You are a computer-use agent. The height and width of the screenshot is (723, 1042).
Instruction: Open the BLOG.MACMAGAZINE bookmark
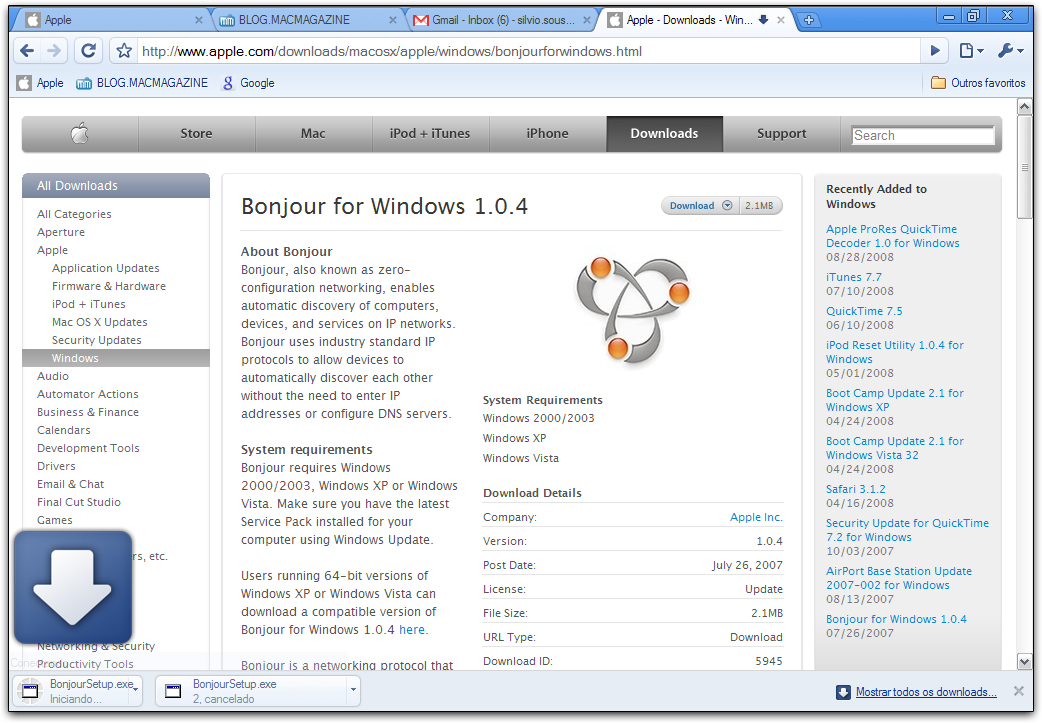142,83
